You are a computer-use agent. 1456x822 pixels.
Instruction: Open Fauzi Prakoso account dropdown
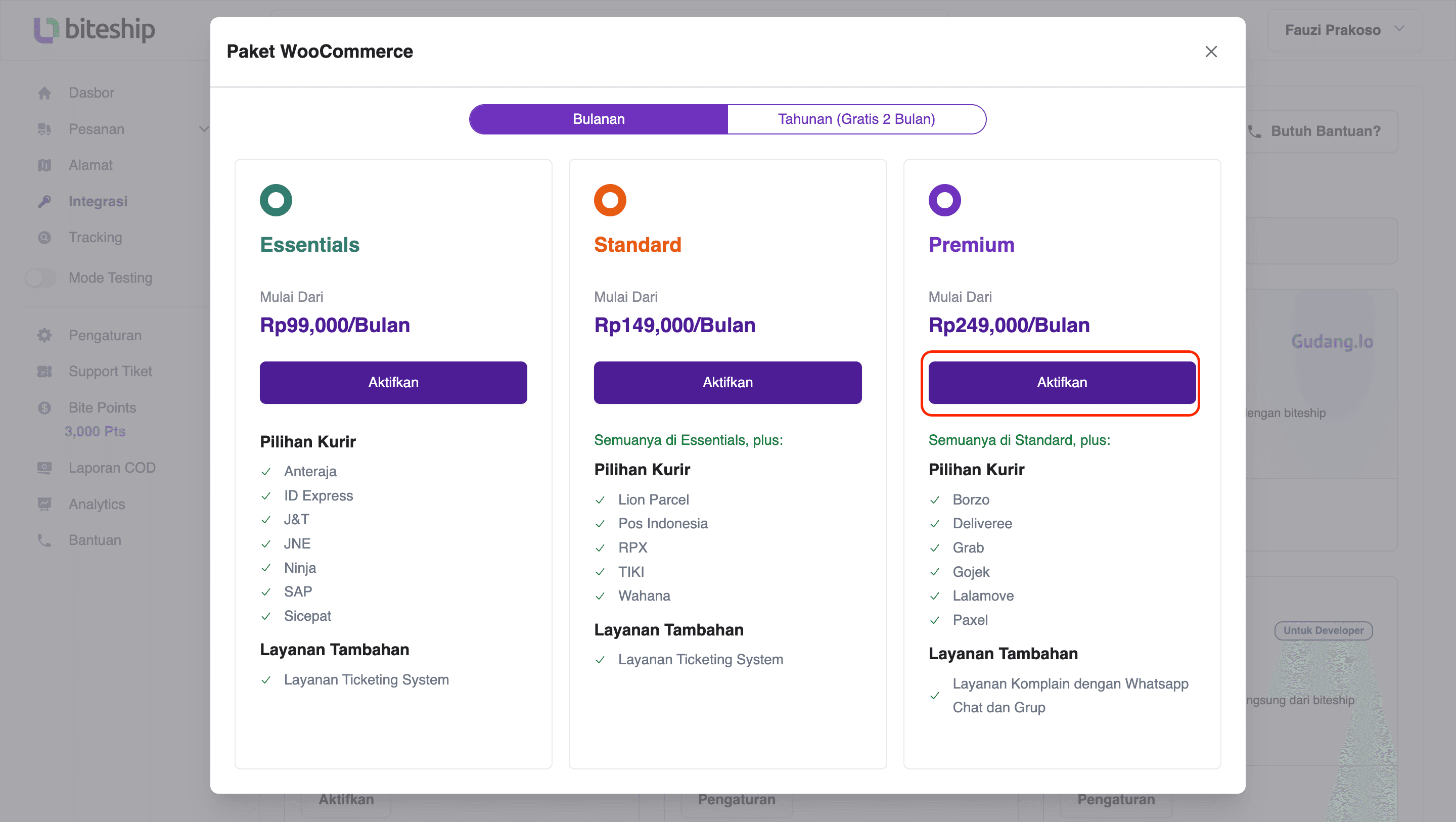point(1344,30)
